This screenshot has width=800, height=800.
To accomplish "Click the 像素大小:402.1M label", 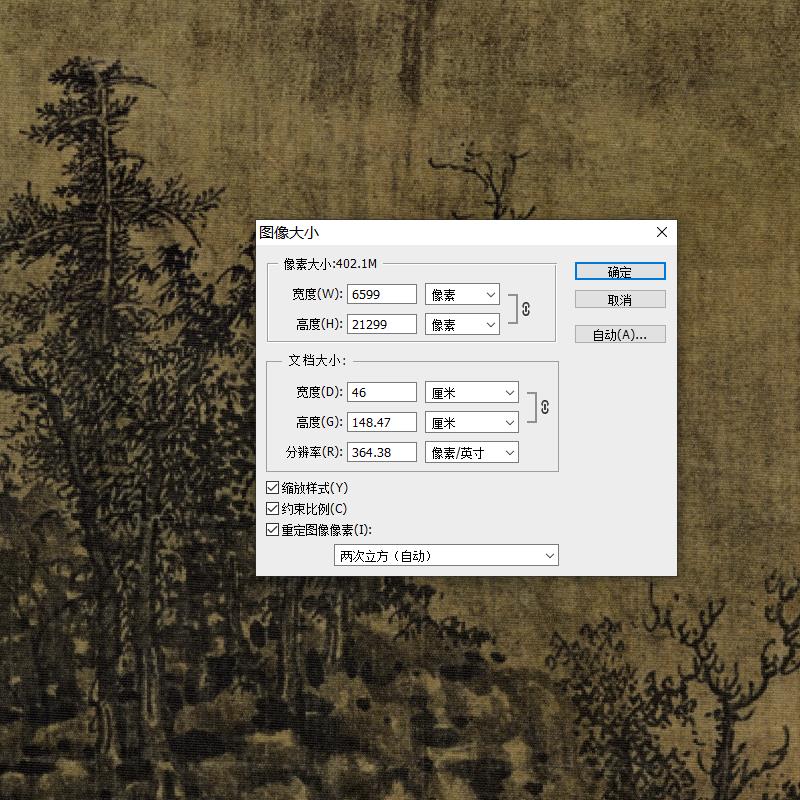I will [x=330, y=264].
